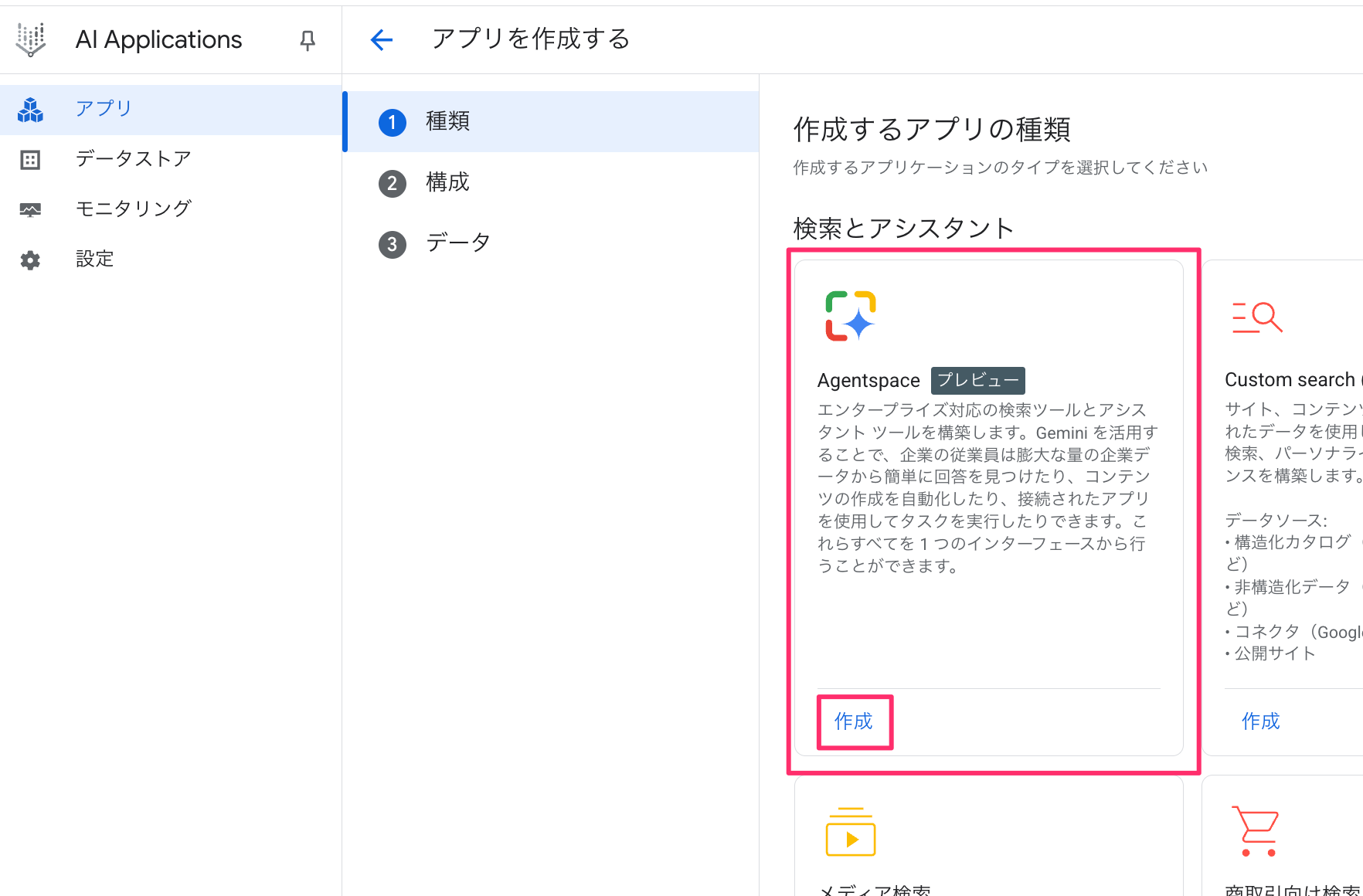Click the データストア grid icon

[x=30, y=160]
